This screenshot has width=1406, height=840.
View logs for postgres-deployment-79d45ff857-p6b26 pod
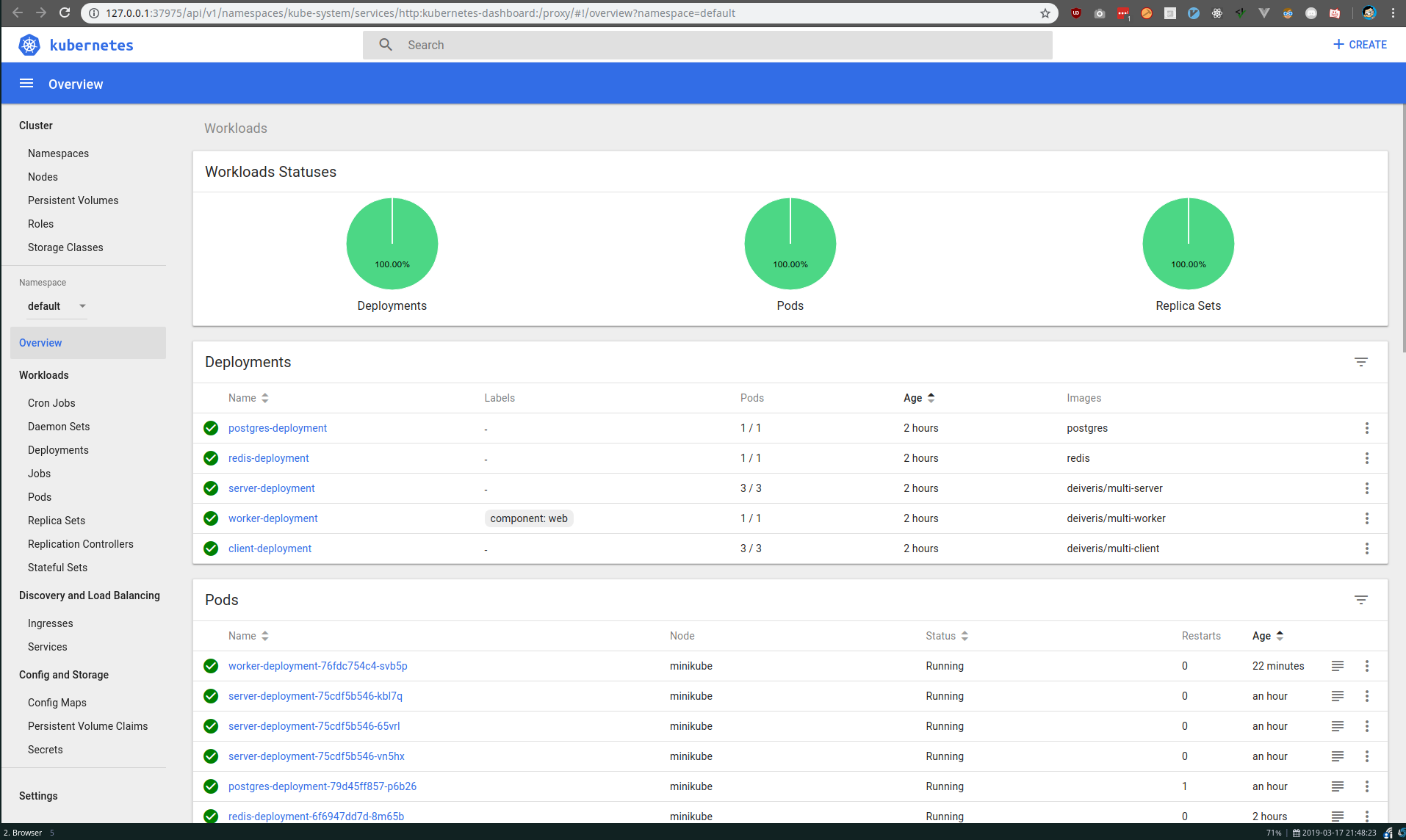1338,786
